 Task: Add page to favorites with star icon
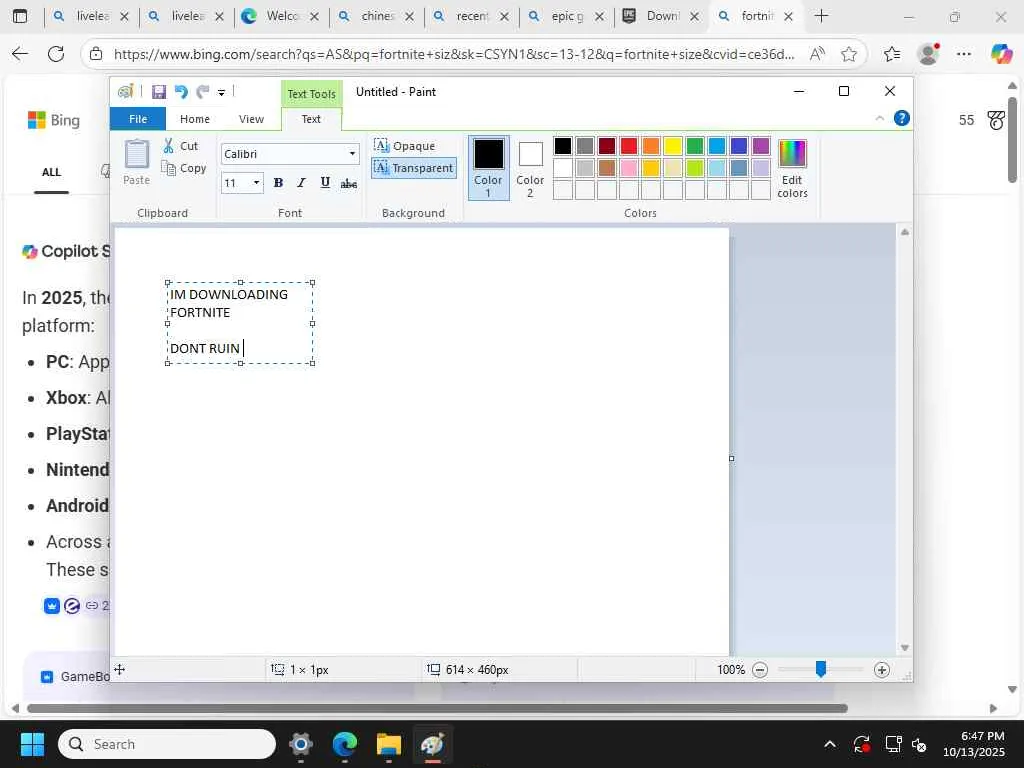click(x=848, y=54)
